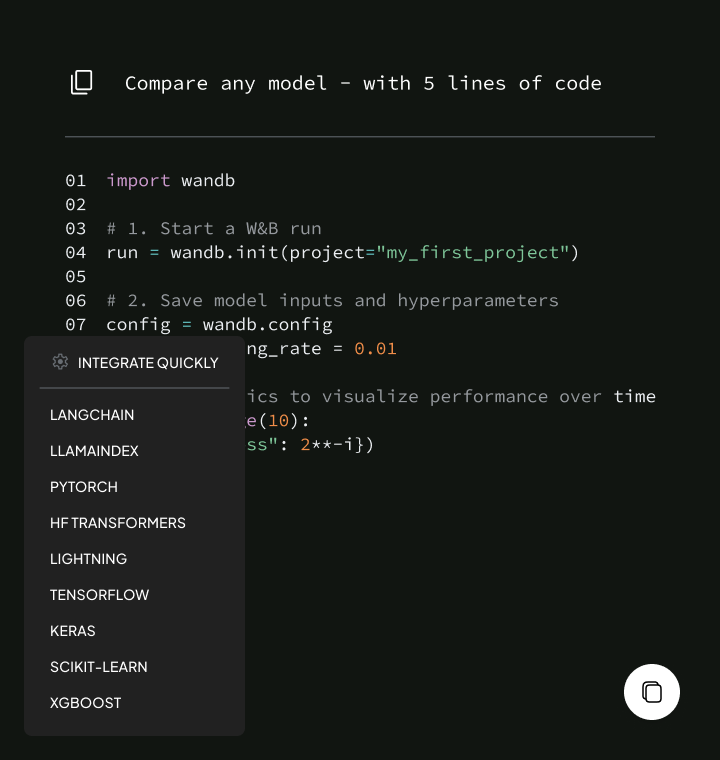Open the HF TRANSFORMERS integration

tap(118, 522)
